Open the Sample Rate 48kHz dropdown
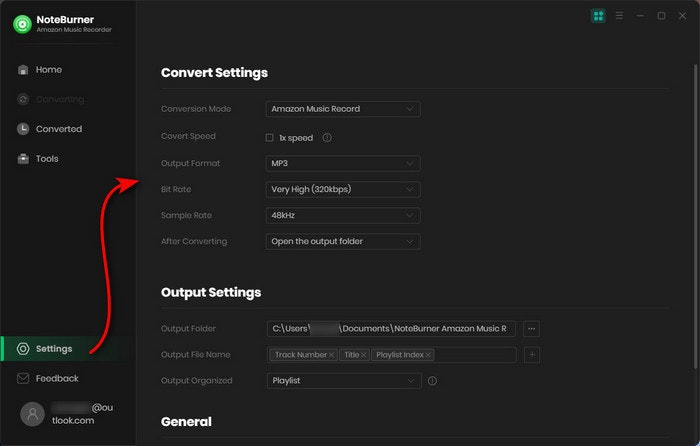700x446 pixels. click(x=343, y=215)
